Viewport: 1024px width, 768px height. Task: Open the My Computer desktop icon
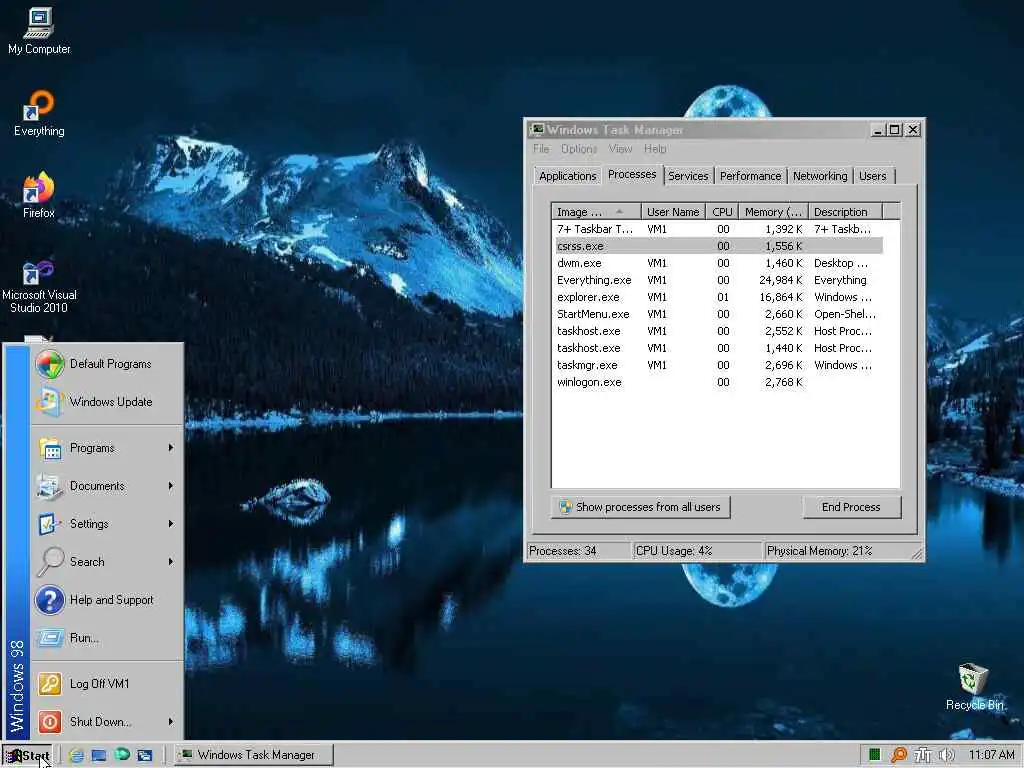tap(39, 31)
